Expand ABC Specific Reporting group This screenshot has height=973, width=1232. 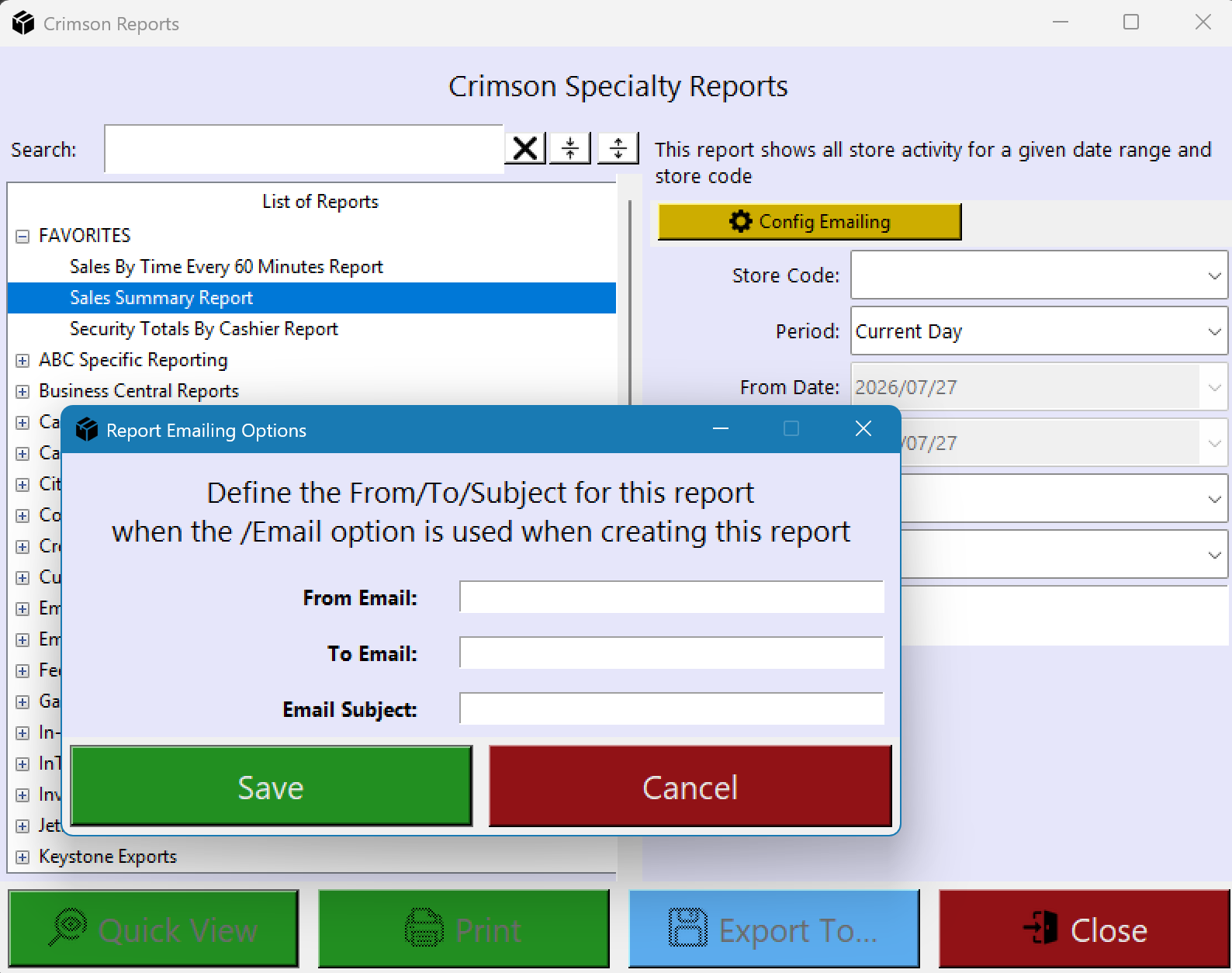pyautogui.click(x=22, y=360)
